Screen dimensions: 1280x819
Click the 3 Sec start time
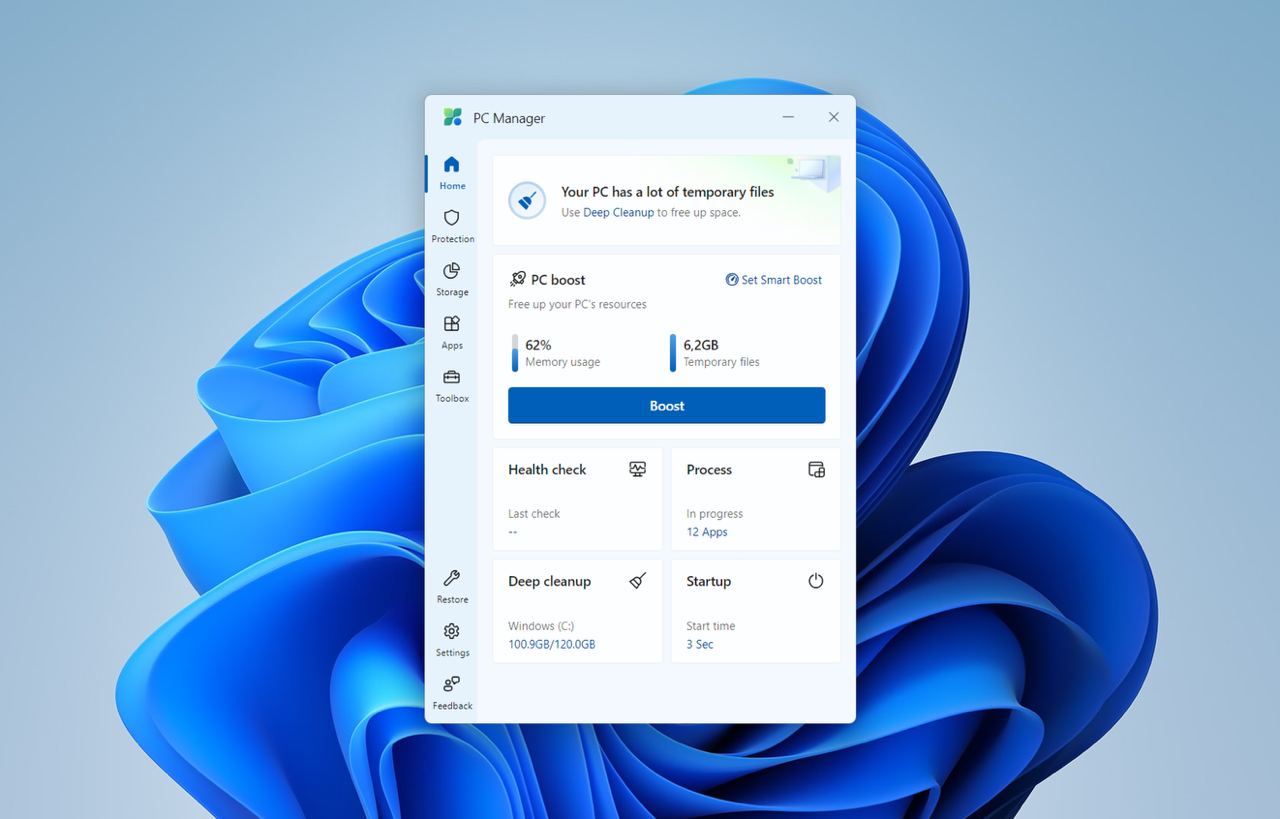(700, 644)
